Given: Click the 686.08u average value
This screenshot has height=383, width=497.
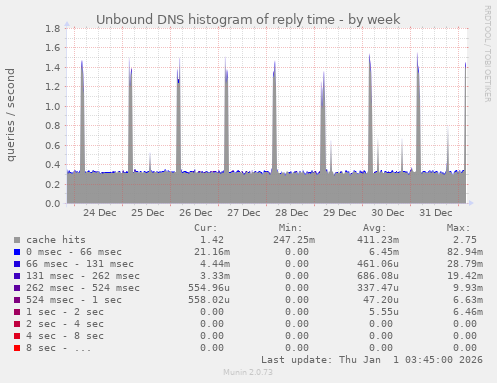Looking at the screenshot, I should (x=378, y=276).
